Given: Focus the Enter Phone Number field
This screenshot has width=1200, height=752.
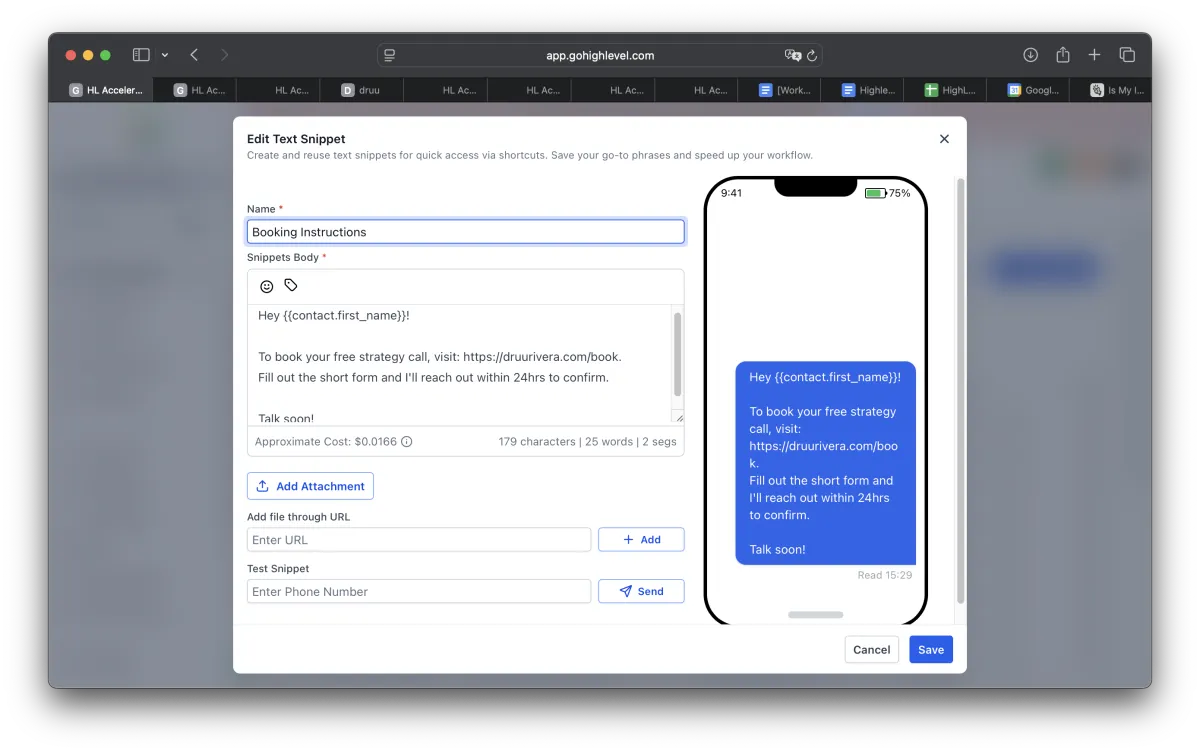Looking at the screenshot, I should [419, 591].
